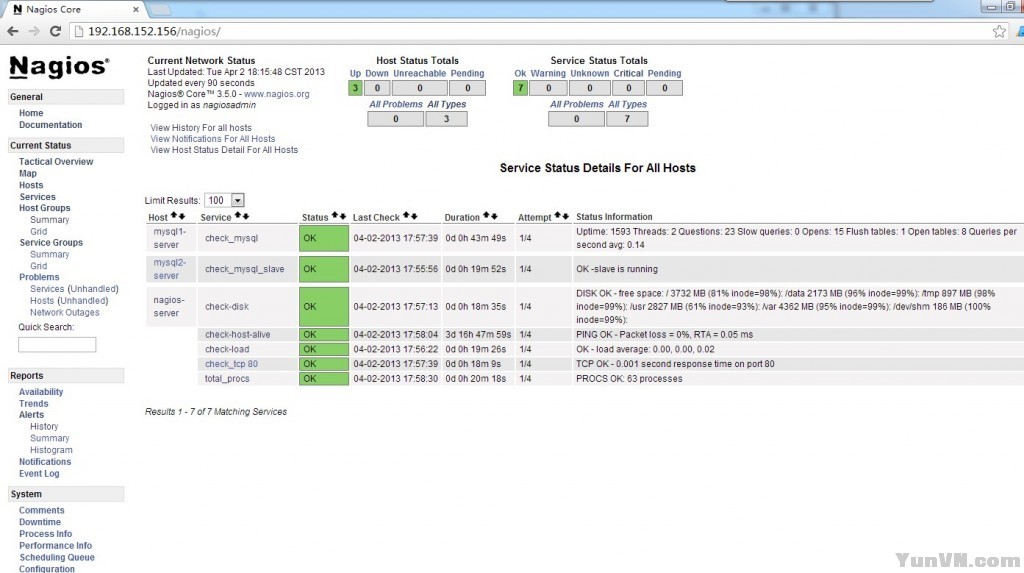Screen dimensions: 1024x573
Task: Open Process Info
Action: point(45,534)
